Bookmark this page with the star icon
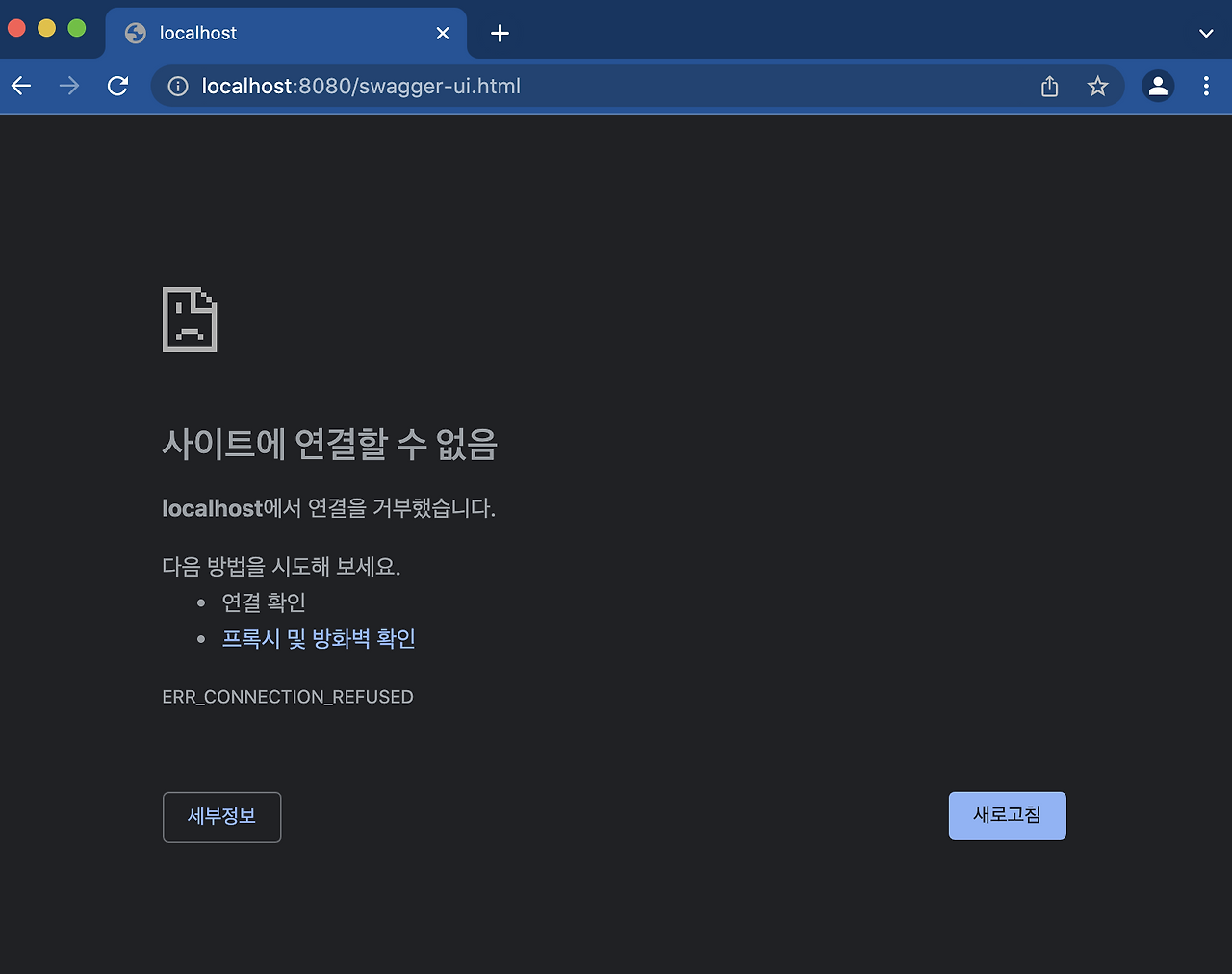 (x=1098, y=86)
